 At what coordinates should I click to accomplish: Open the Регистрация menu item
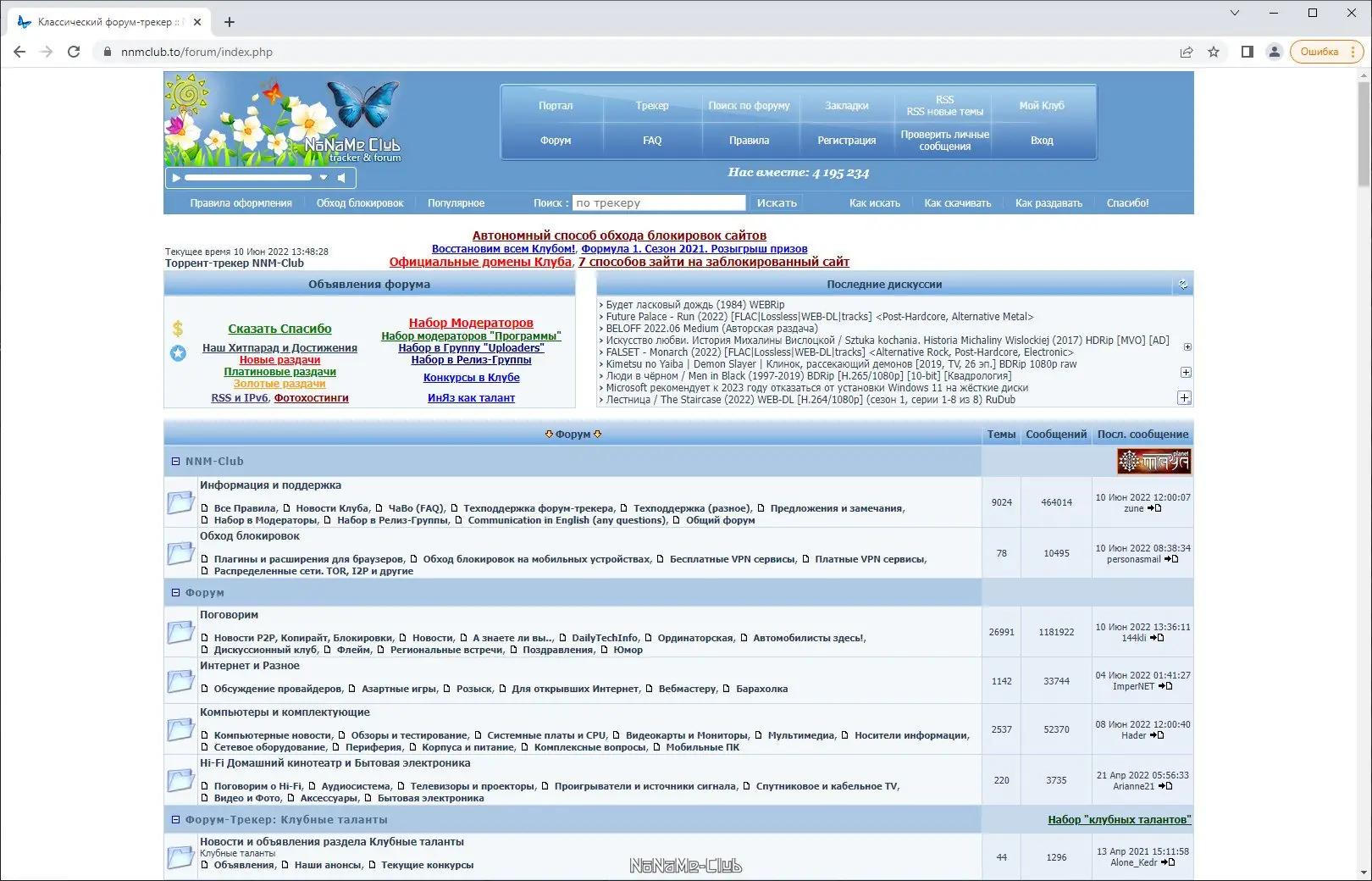(847, 141)
